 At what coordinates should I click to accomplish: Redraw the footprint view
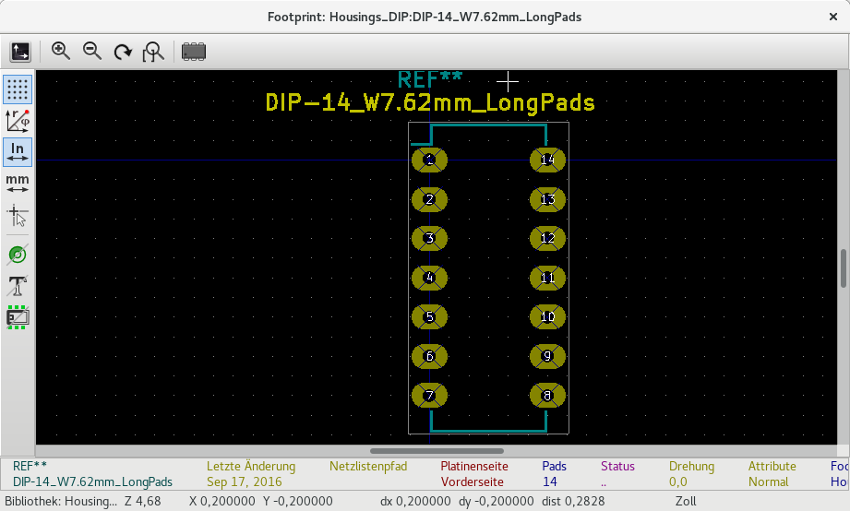[x=123, y=51]
